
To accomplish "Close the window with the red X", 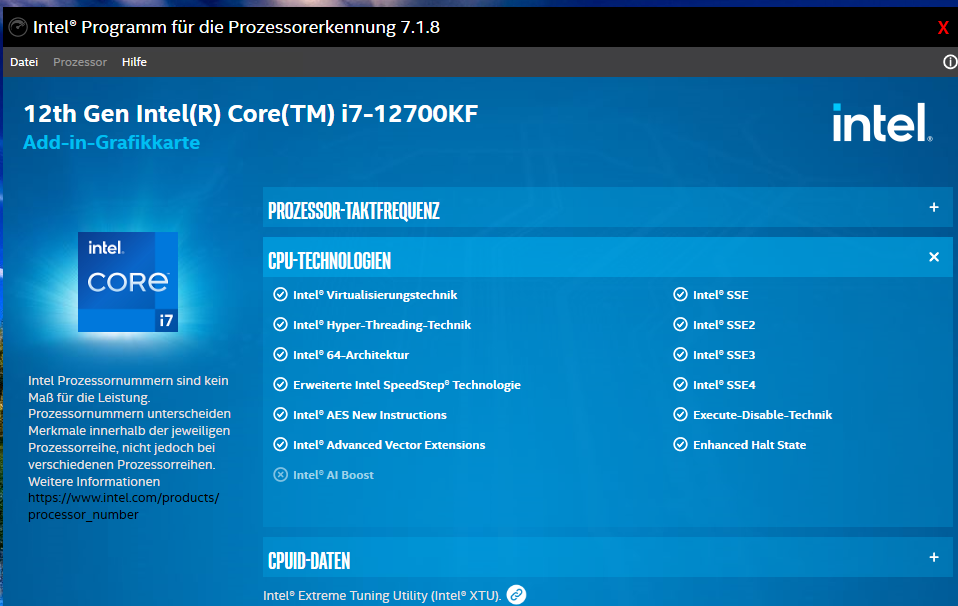I will click(x=943, y=27).
